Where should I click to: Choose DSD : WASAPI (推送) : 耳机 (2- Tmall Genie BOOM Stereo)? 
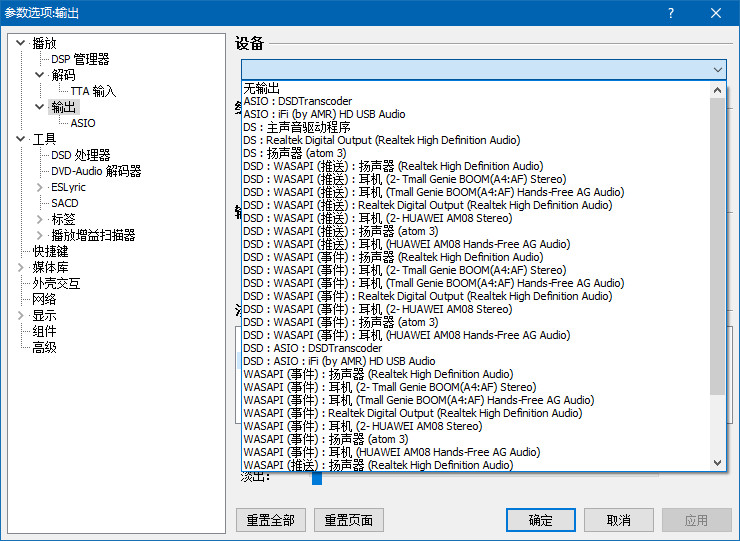click(476, 179)
